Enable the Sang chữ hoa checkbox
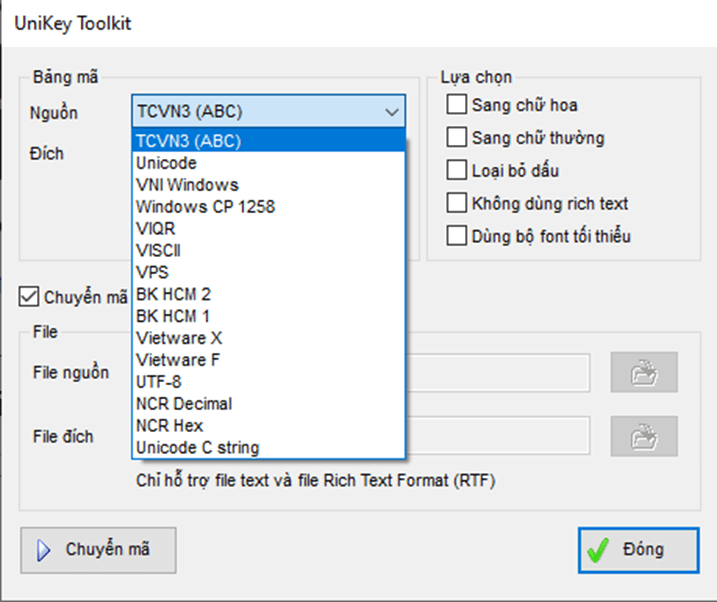Viewport: 717px width, 602px height. [x=457, y=105]
